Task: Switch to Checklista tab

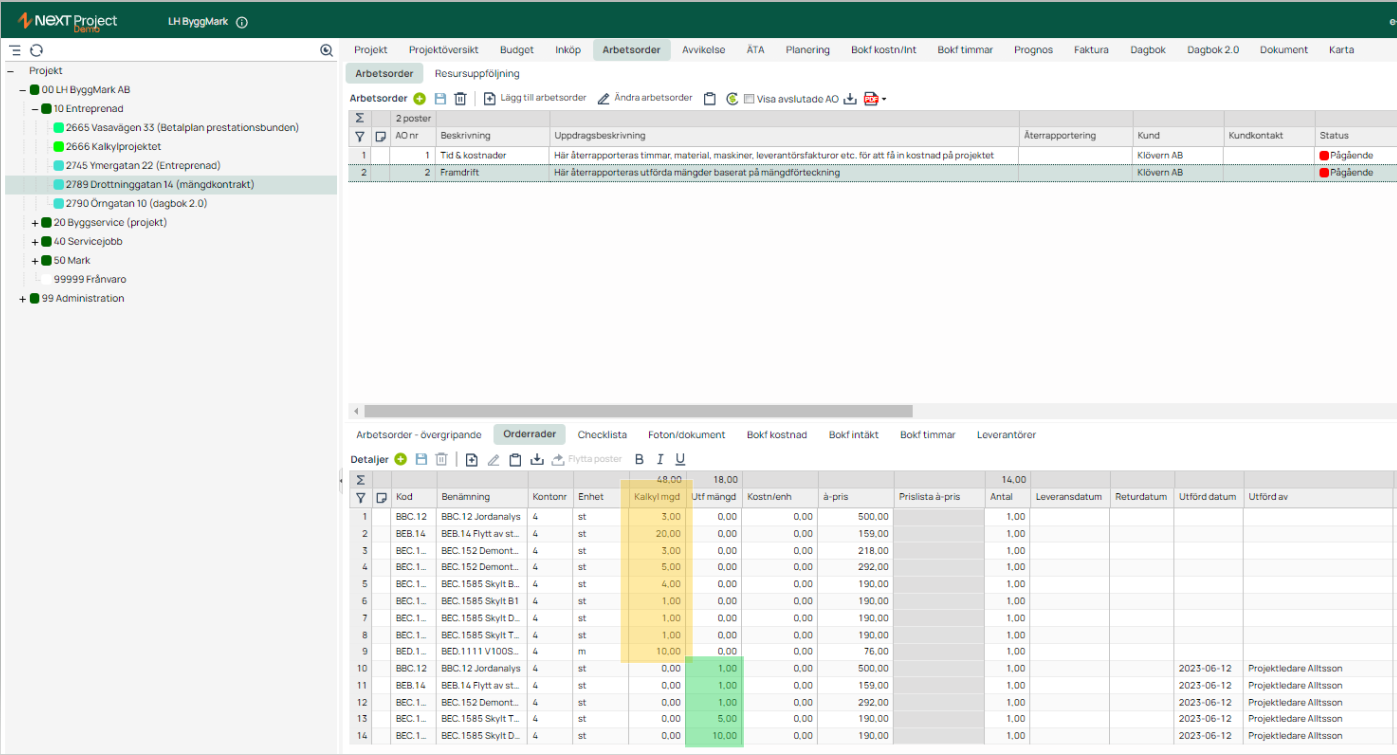Action: (x=602, y=435)
